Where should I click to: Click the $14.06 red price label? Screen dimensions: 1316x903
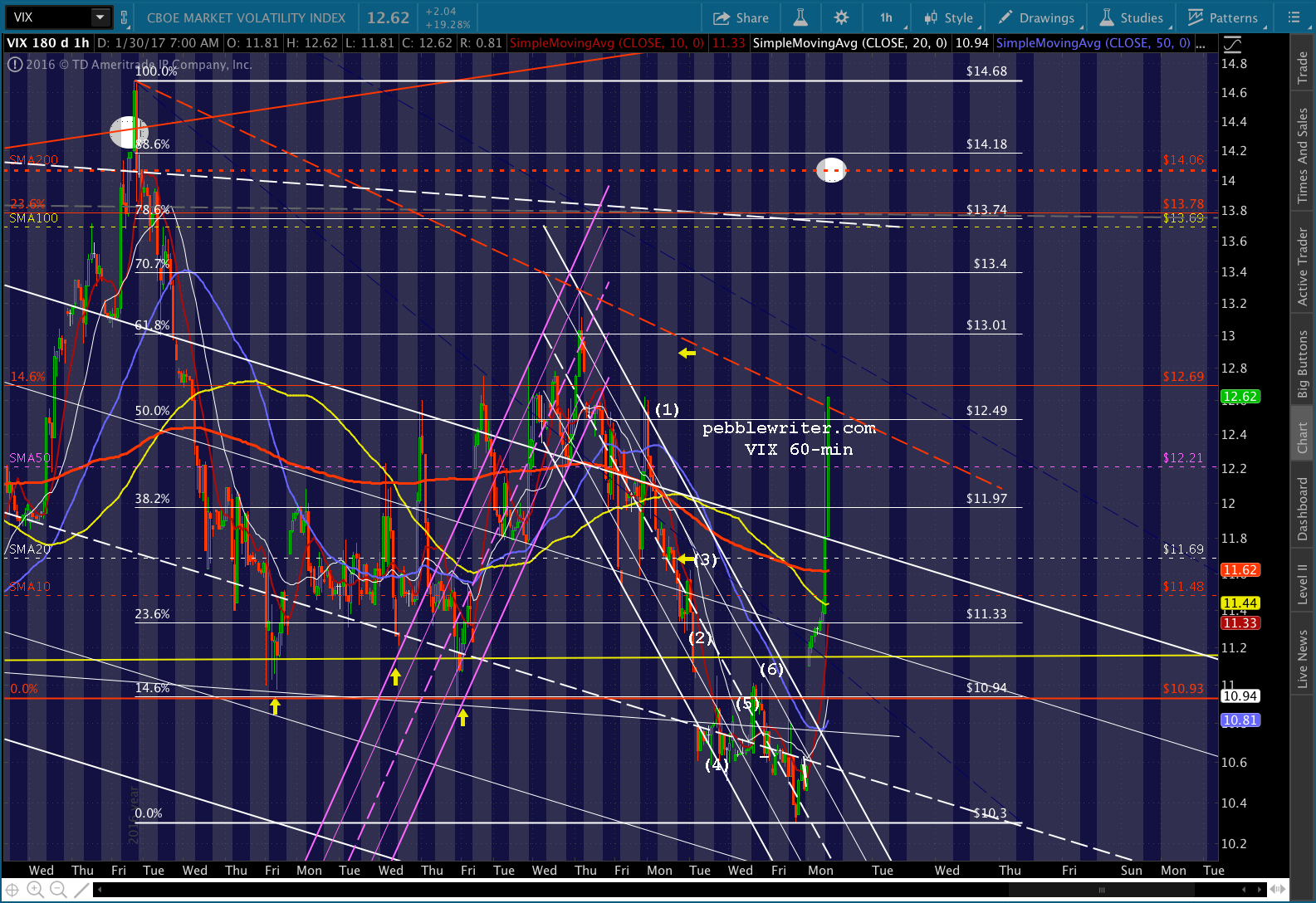pos(1183,160)
